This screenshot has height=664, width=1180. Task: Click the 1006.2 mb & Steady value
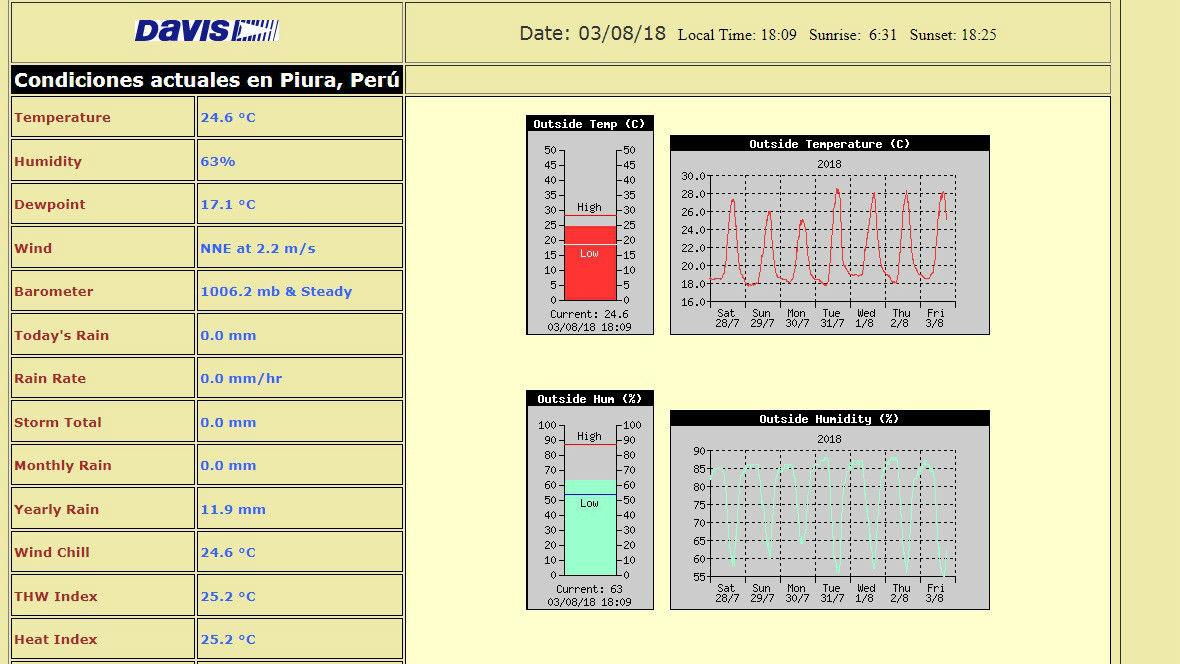point(276,292)
